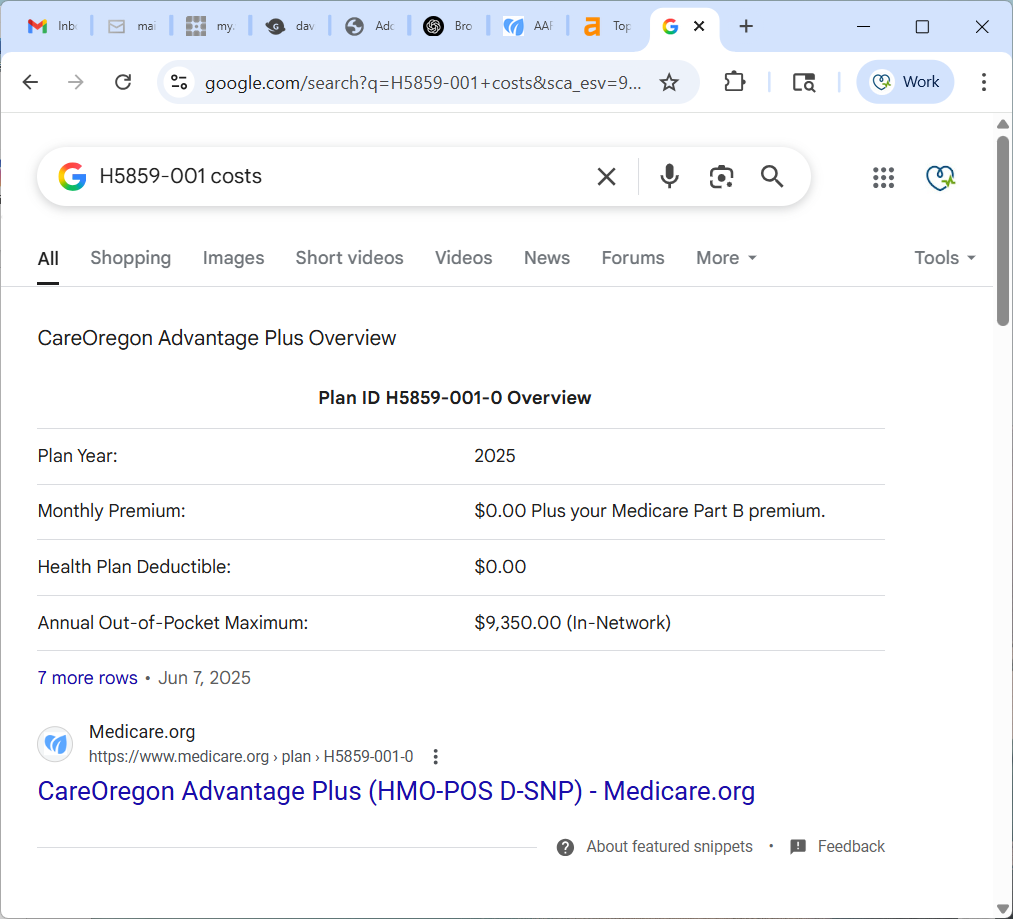Switch to the Shopping results tab
1013x919 pixels.
point(131,258)
